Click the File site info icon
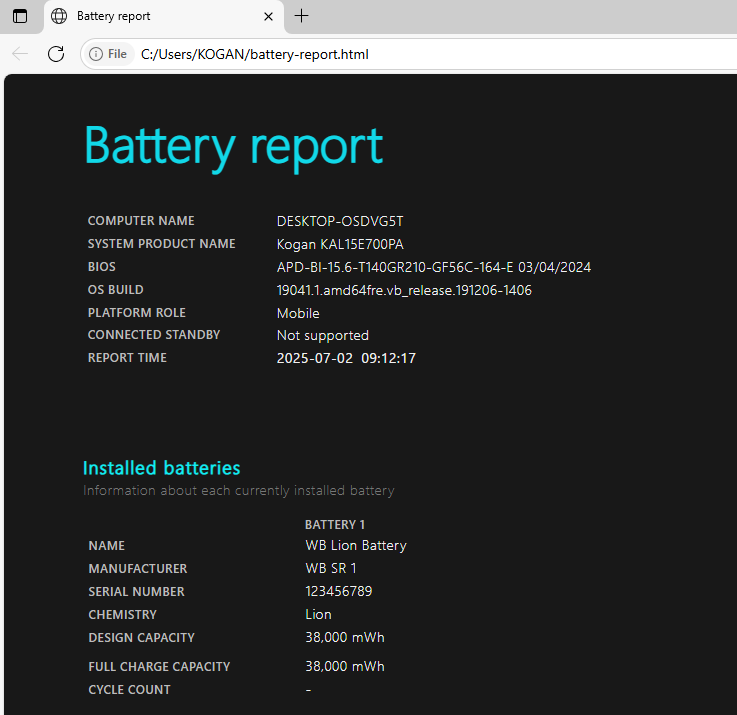The image size is (737, 715). (108, 54)
